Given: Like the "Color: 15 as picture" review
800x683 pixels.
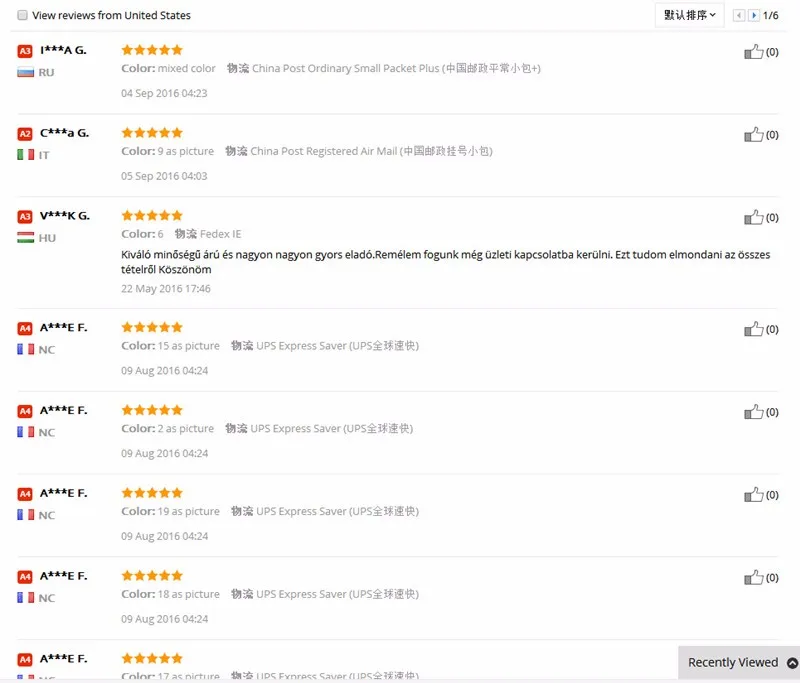Looking at the screenshot, I should click(753, 328).
